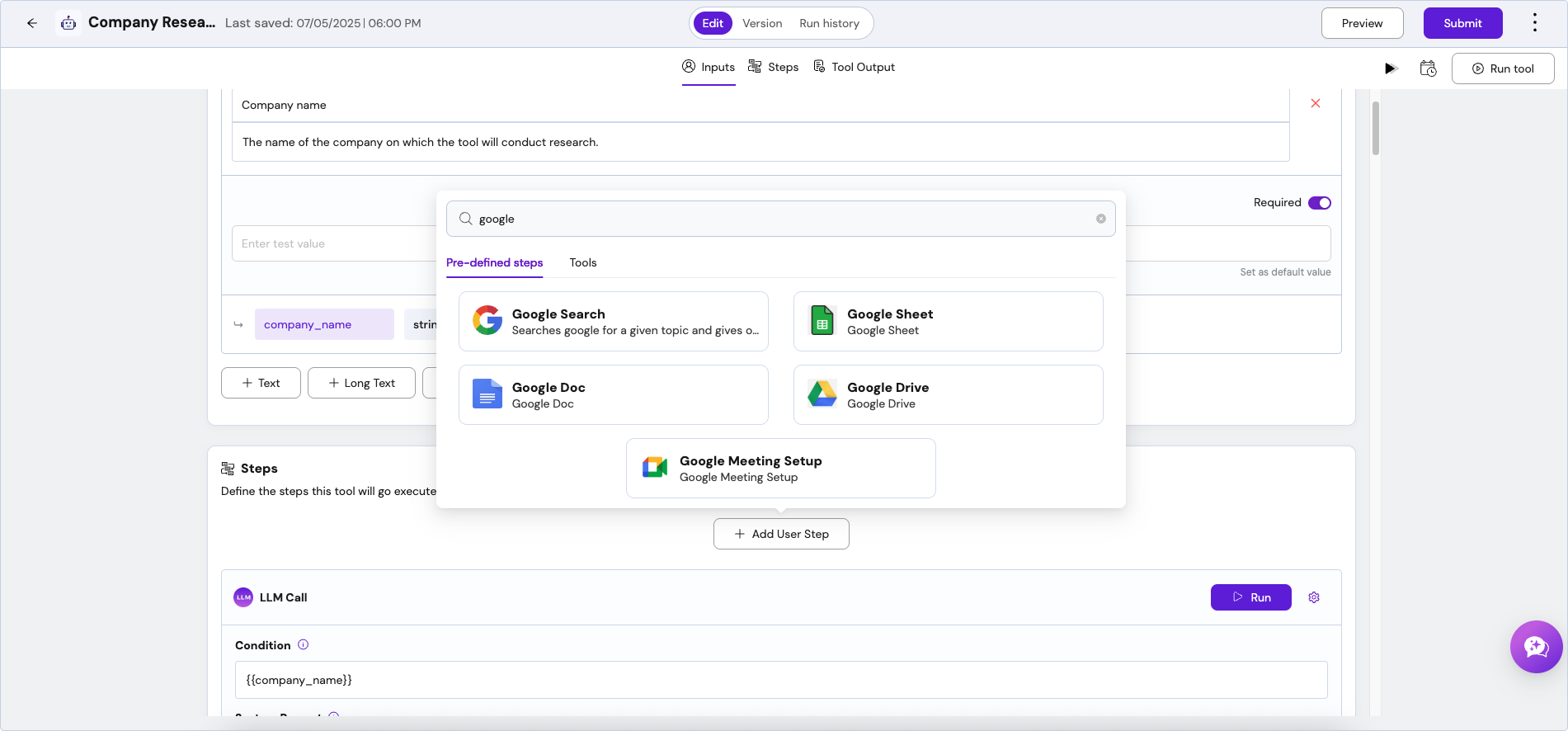1568x731 pixels.
Task: Click the Run tool button
Action: [x=1503, y=68]
